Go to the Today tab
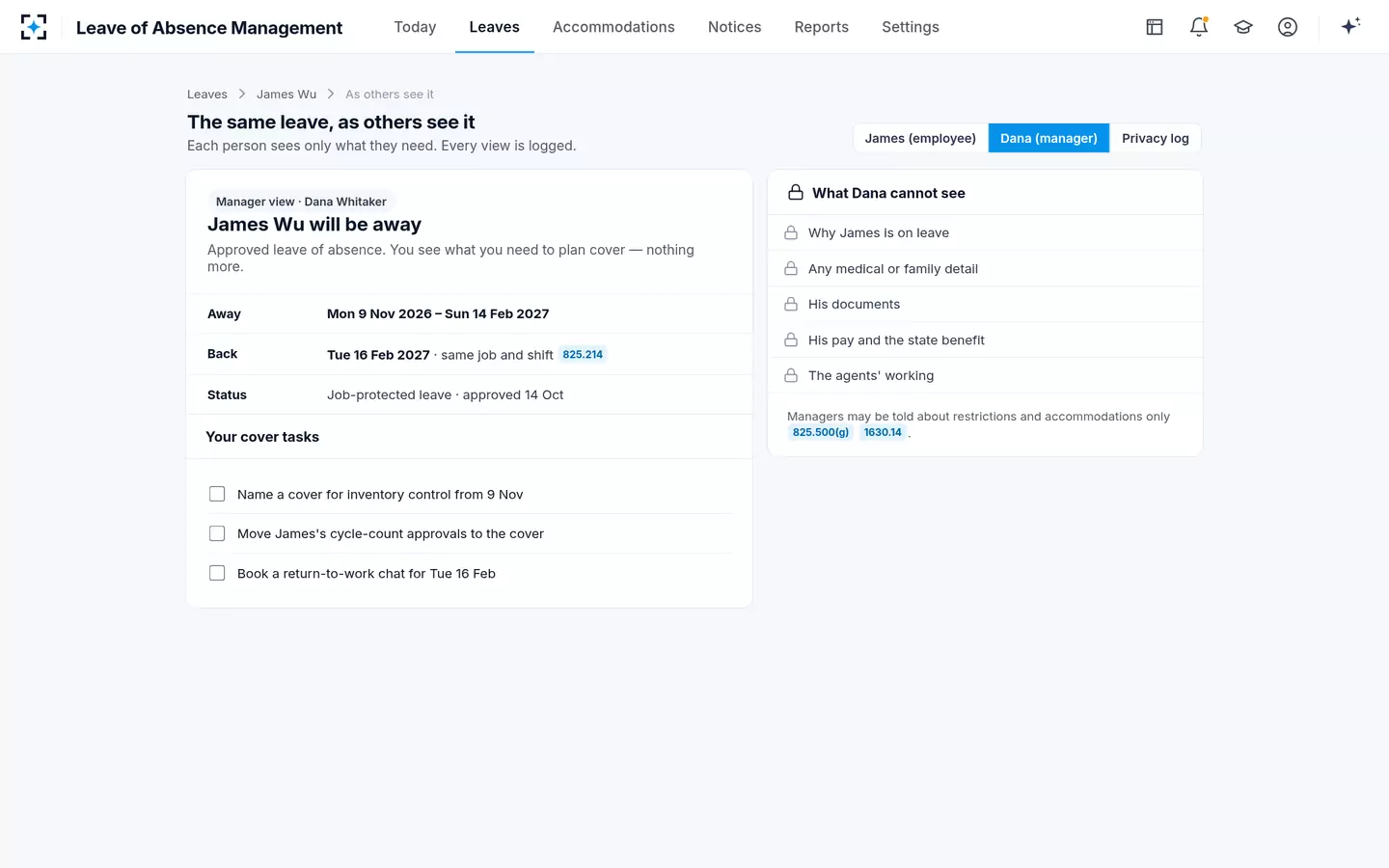Image resolution: width=1389 pixels, height=868 pixels. pyautogui.click(x=415, y=27)
